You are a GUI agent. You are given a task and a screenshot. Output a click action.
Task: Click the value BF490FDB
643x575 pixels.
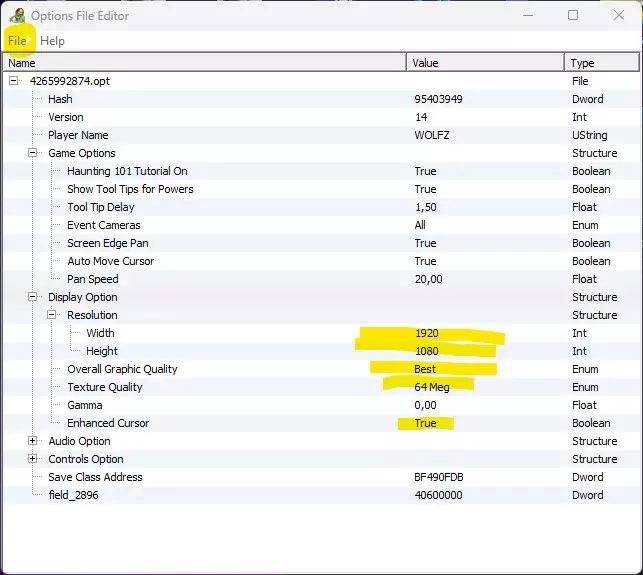(439, 477)
